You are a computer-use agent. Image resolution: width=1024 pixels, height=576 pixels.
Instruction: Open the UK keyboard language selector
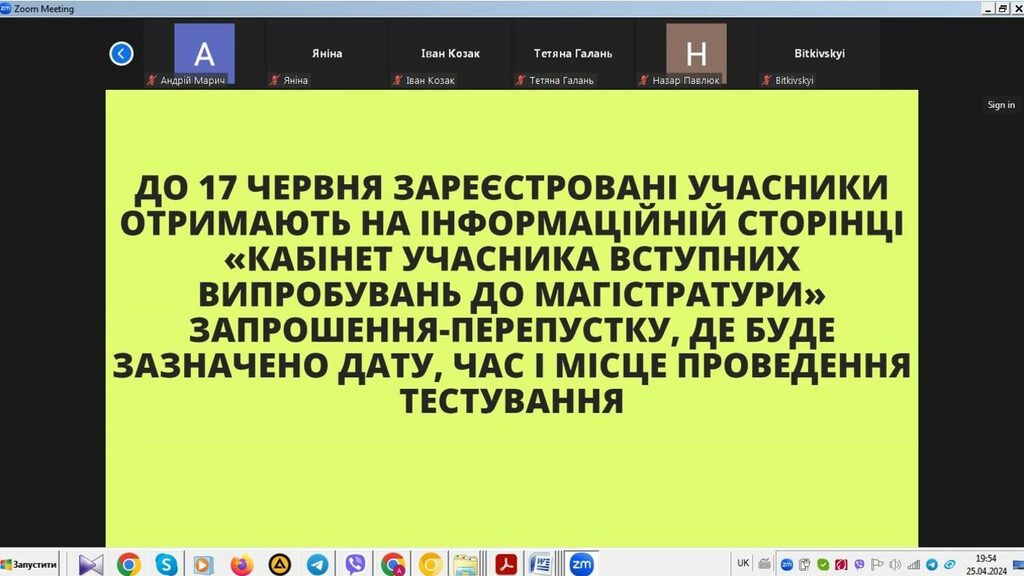click(x=743, y=563)
